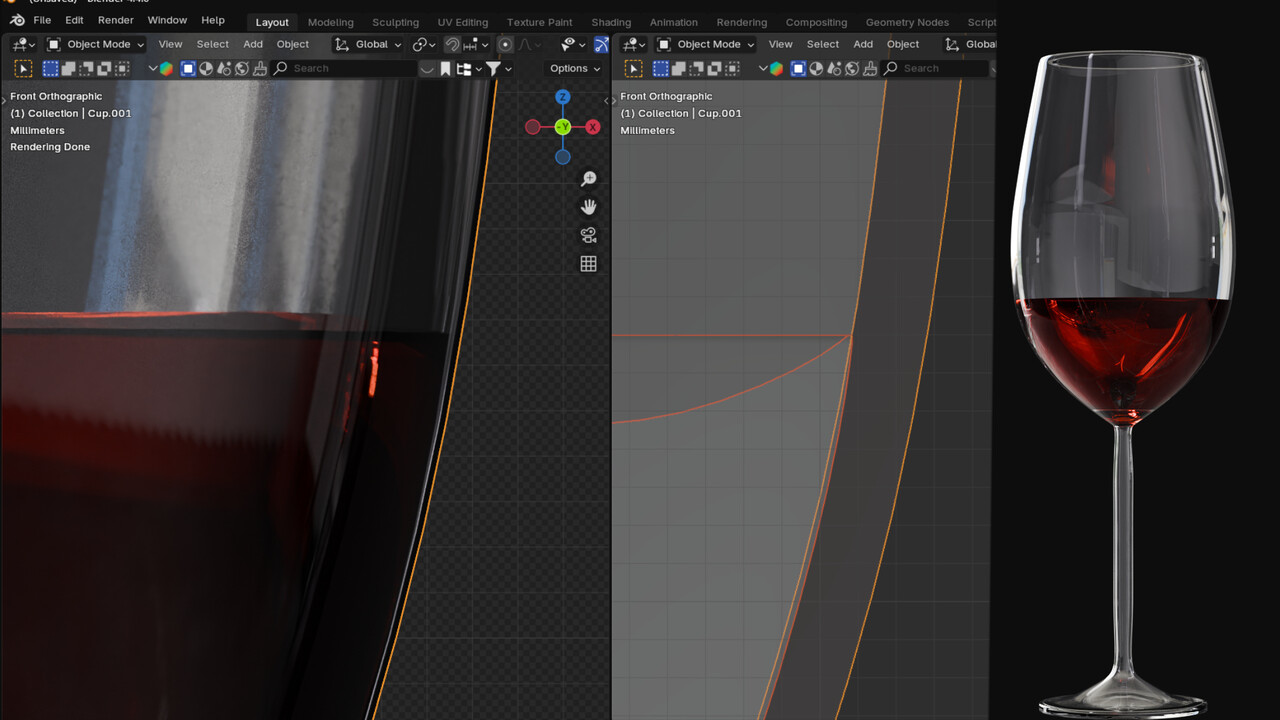The width and height of the screenshot is (1280, 720).
Task: Click the globe icon in left viewport header
Action: pos(241,68)
